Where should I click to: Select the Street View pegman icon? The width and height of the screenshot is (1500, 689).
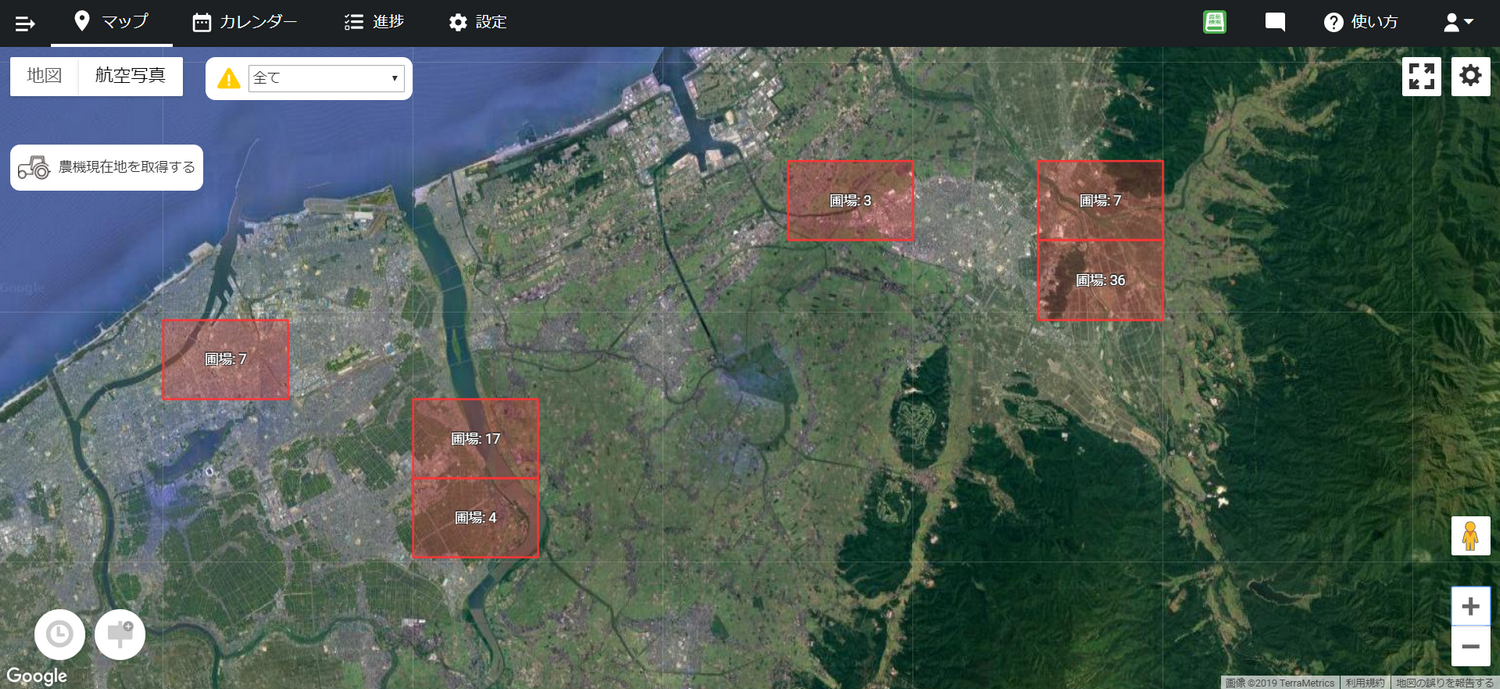(x=1470, y=537)
